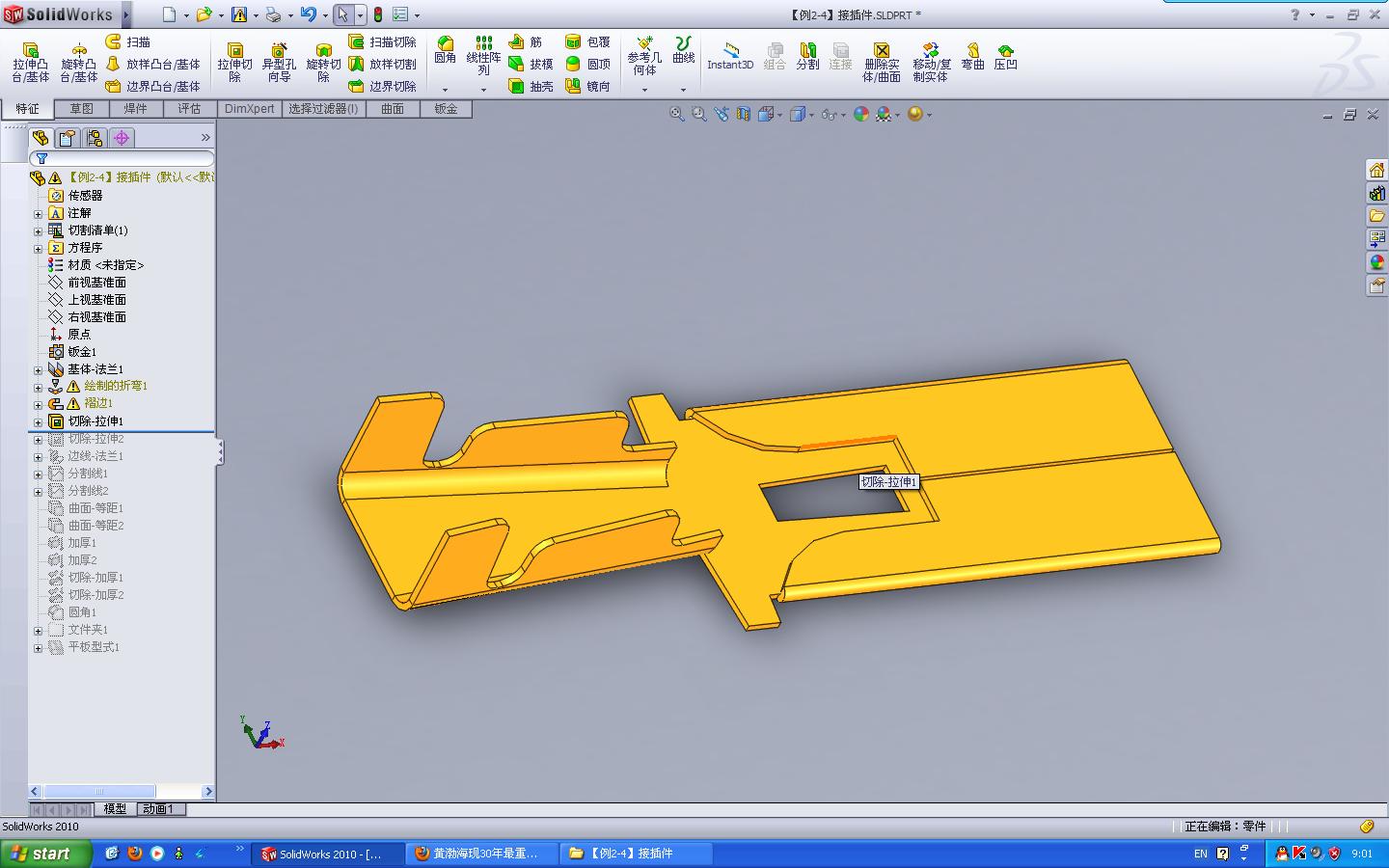
Task: Click the 扫描切除 swept cut tool
Action: point(383,41)
